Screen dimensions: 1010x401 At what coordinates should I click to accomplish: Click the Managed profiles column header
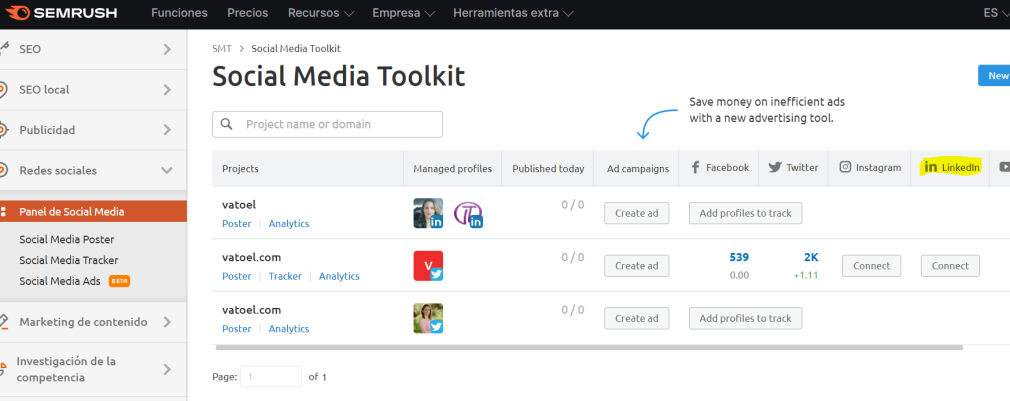click(x=452, y=169)
